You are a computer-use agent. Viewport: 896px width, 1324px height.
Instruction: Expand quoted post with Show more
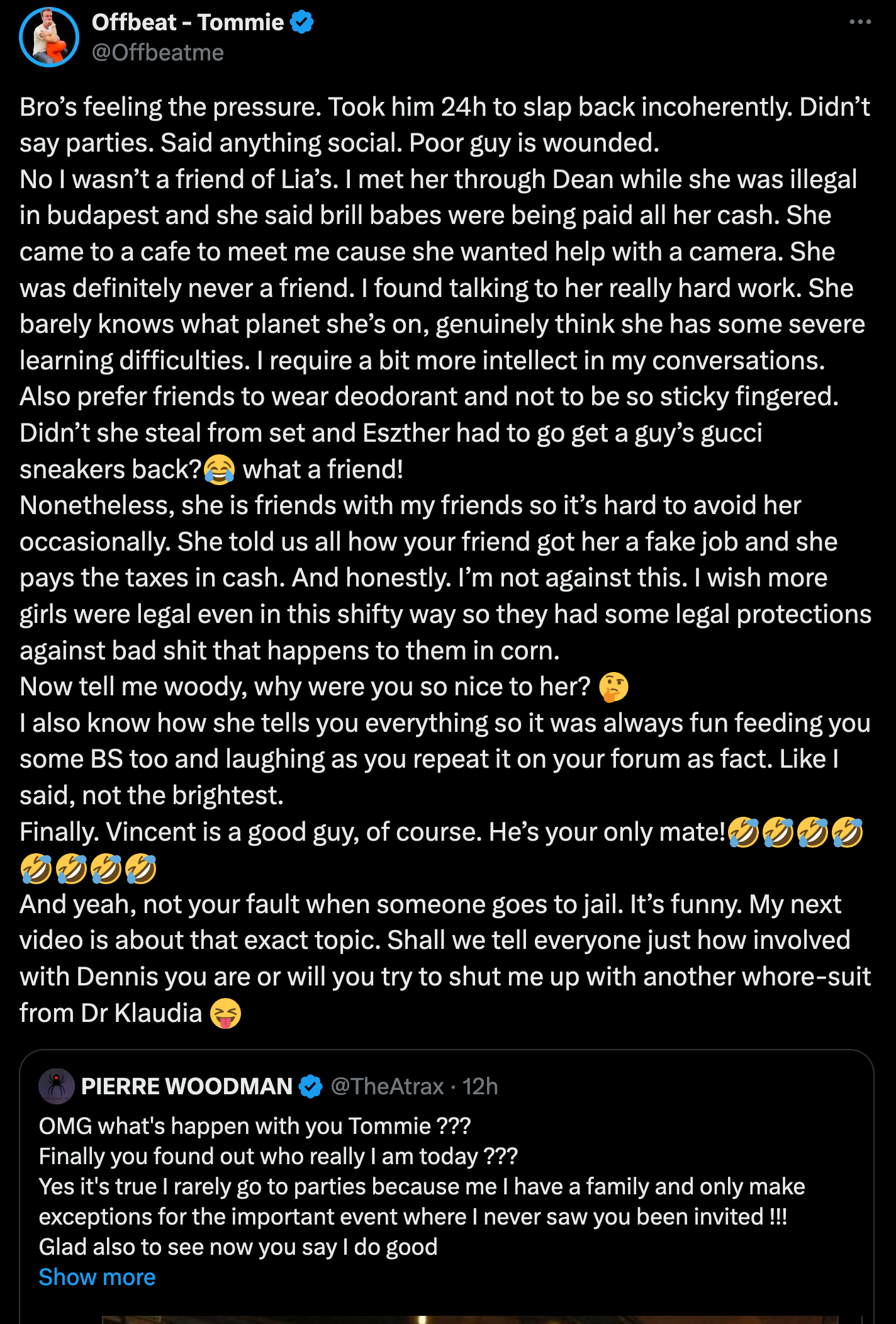pyautogui.click(x=97, y=1277)
